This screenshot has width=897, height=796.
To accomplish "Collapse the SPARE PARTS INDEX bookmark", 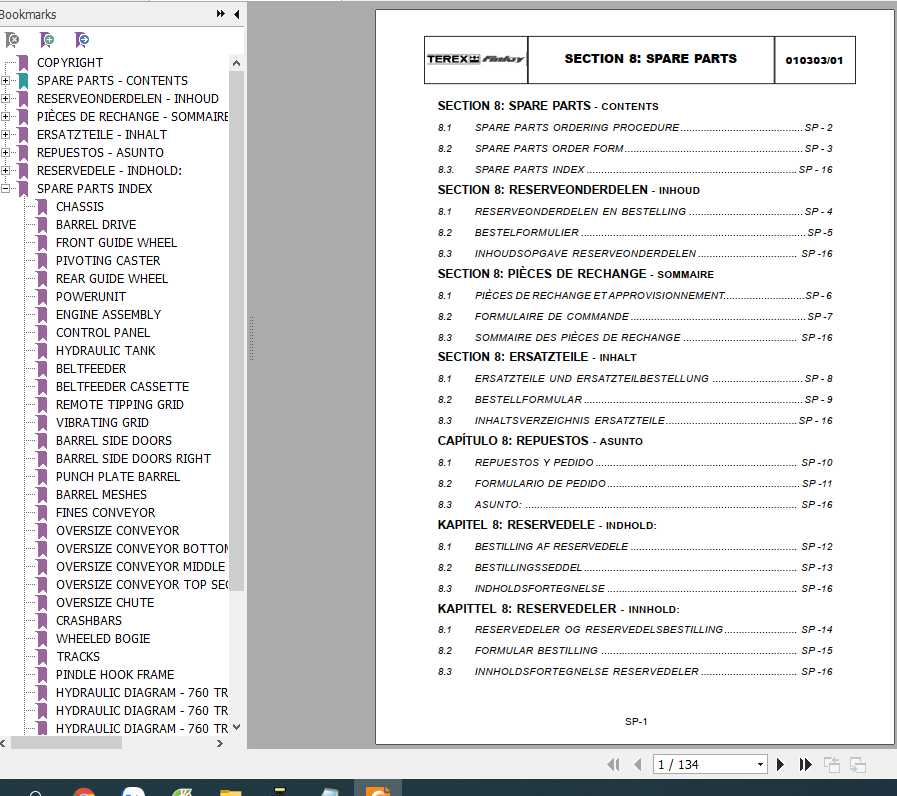I will [x=5, y=189].
